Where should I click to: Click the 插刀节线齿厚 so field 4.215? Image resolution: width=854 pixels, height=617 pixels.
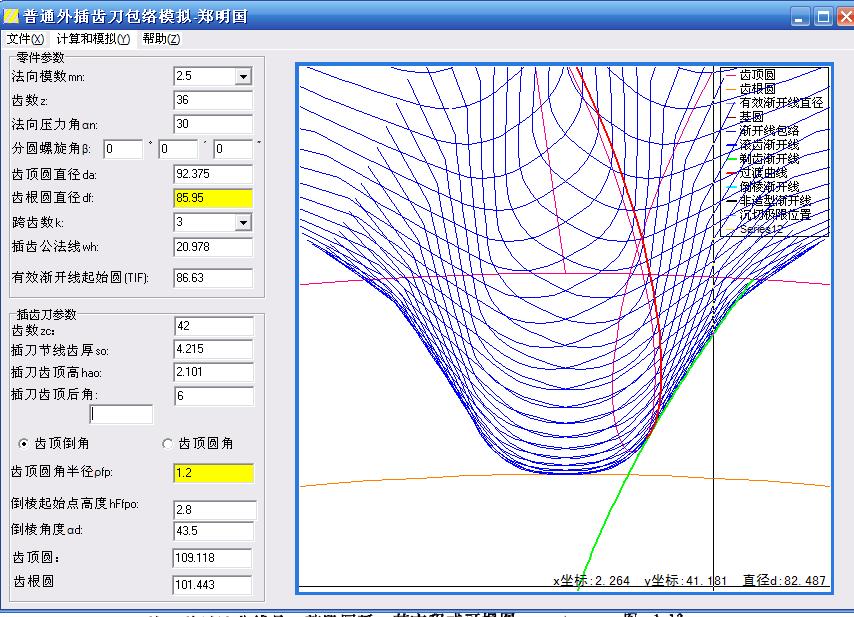click(214, 349)
